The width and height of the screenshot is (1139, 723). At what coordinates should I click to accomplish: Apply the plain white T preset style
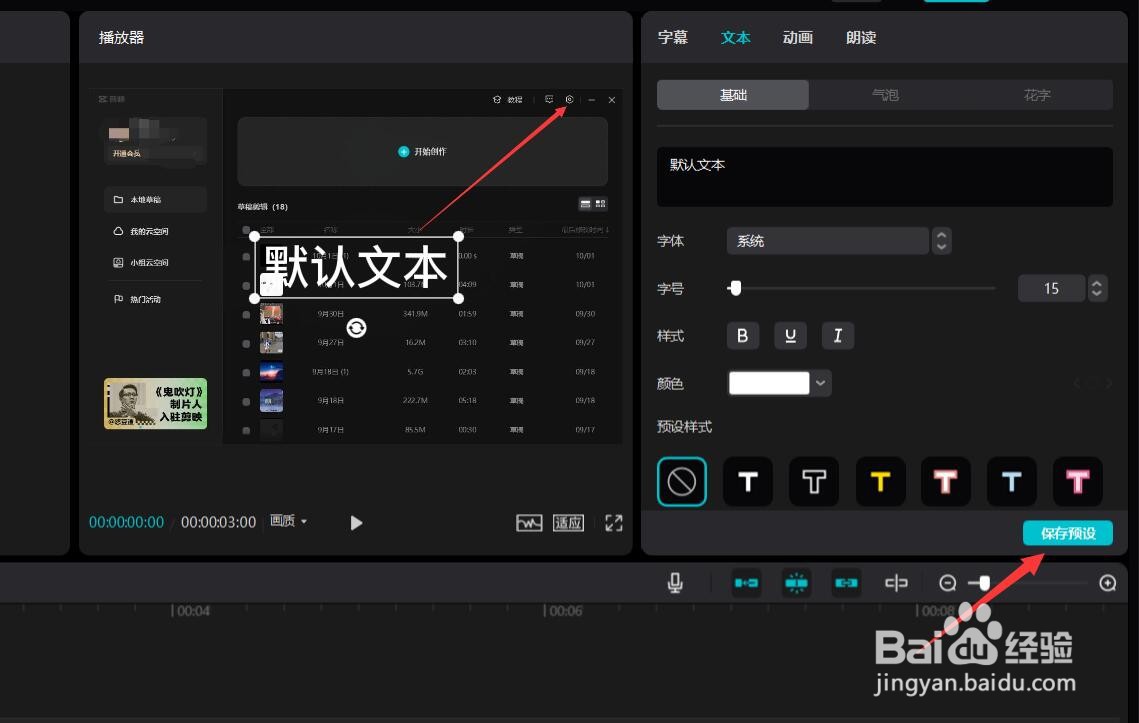pos(748,481)
